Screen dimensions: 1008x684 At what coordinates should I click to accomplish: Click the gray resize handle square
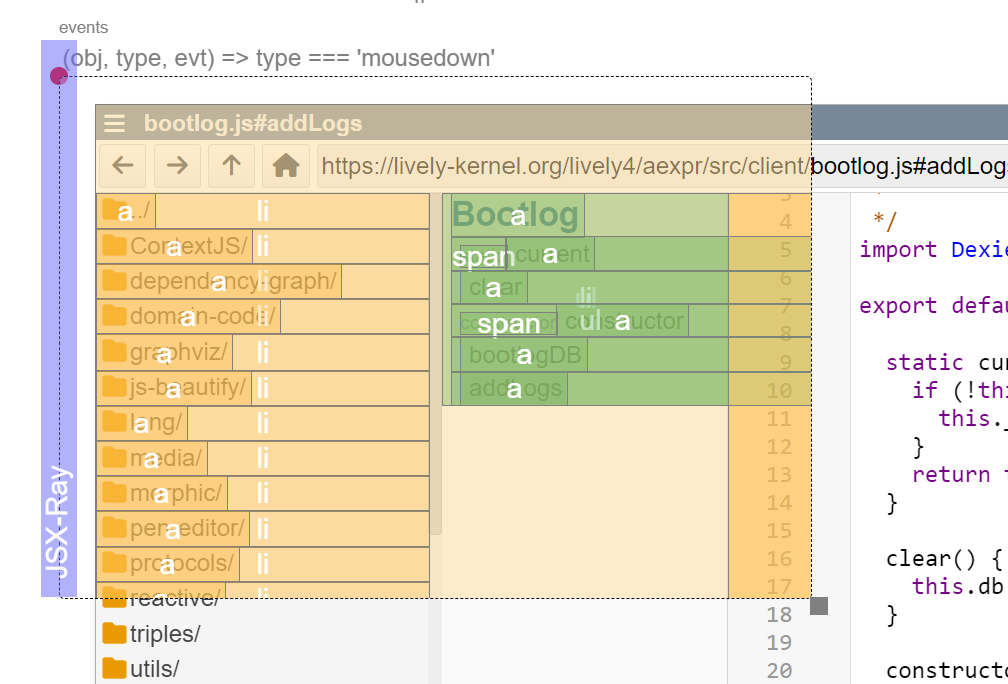tap(819, 606)
